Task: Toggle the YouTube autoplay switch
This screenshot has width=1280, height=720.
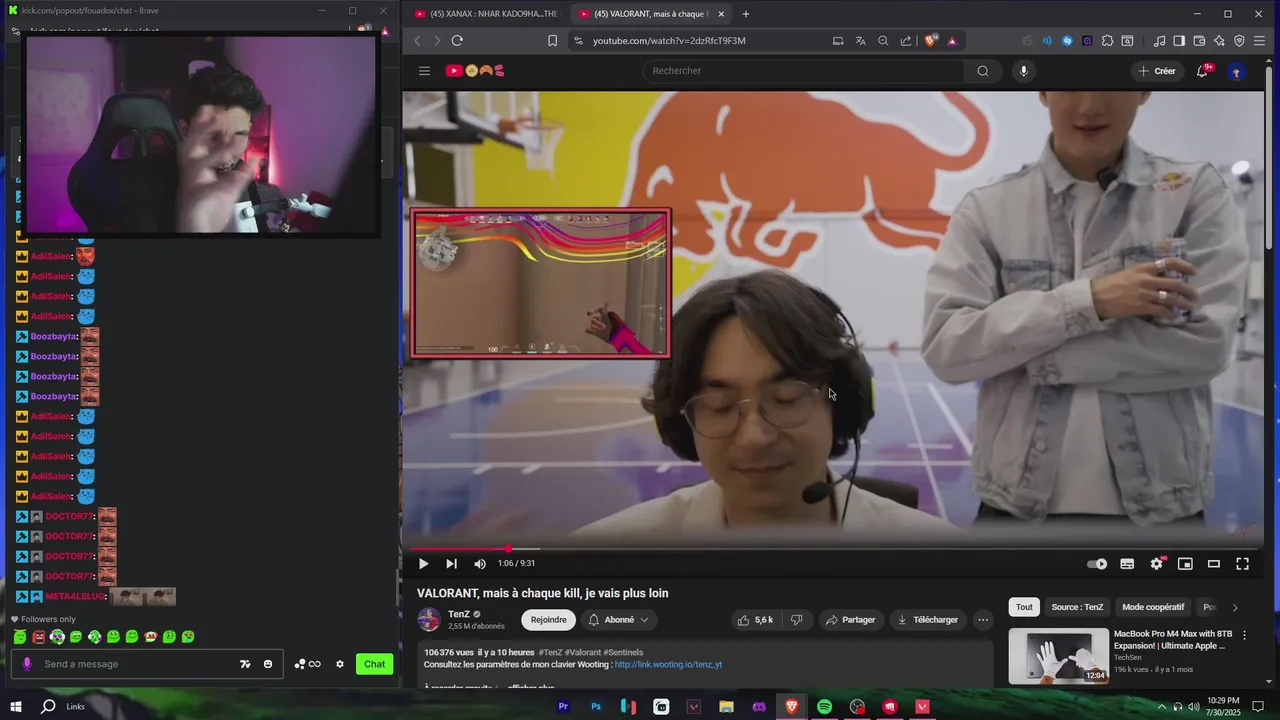Action: click(x=1097, y=564)
